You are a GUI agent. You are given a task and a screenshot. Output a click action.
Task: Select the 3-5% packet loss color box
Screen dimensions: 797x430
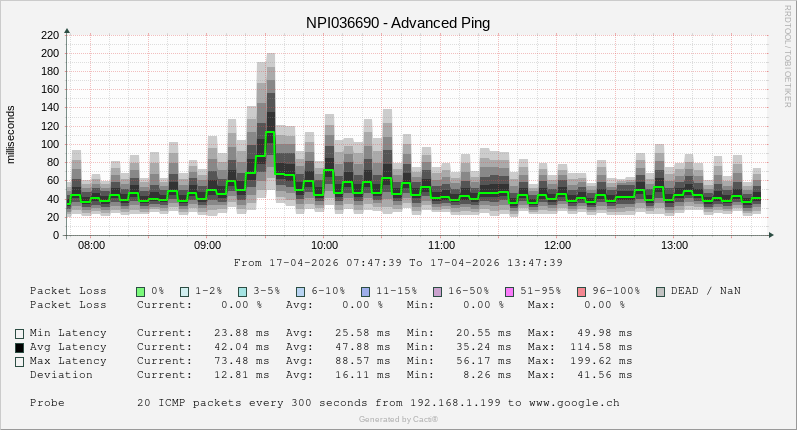point(242,291)
